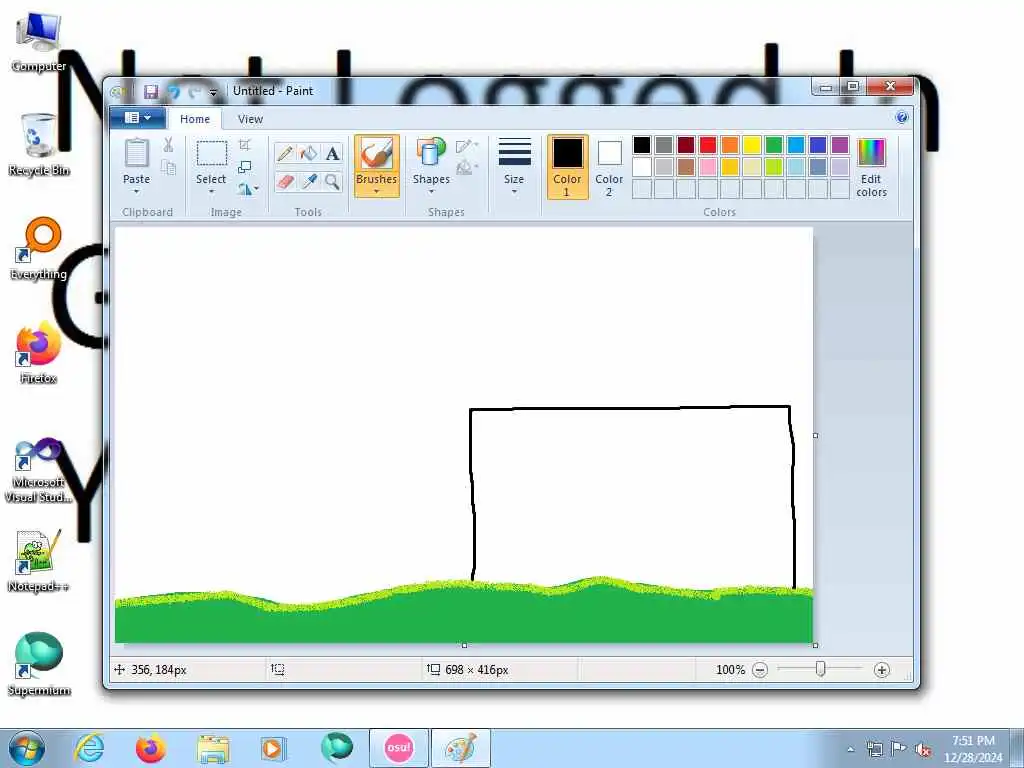Open the shape Fill dropdown
This screenshot has width=1024, height=768.
click(467, 168)
